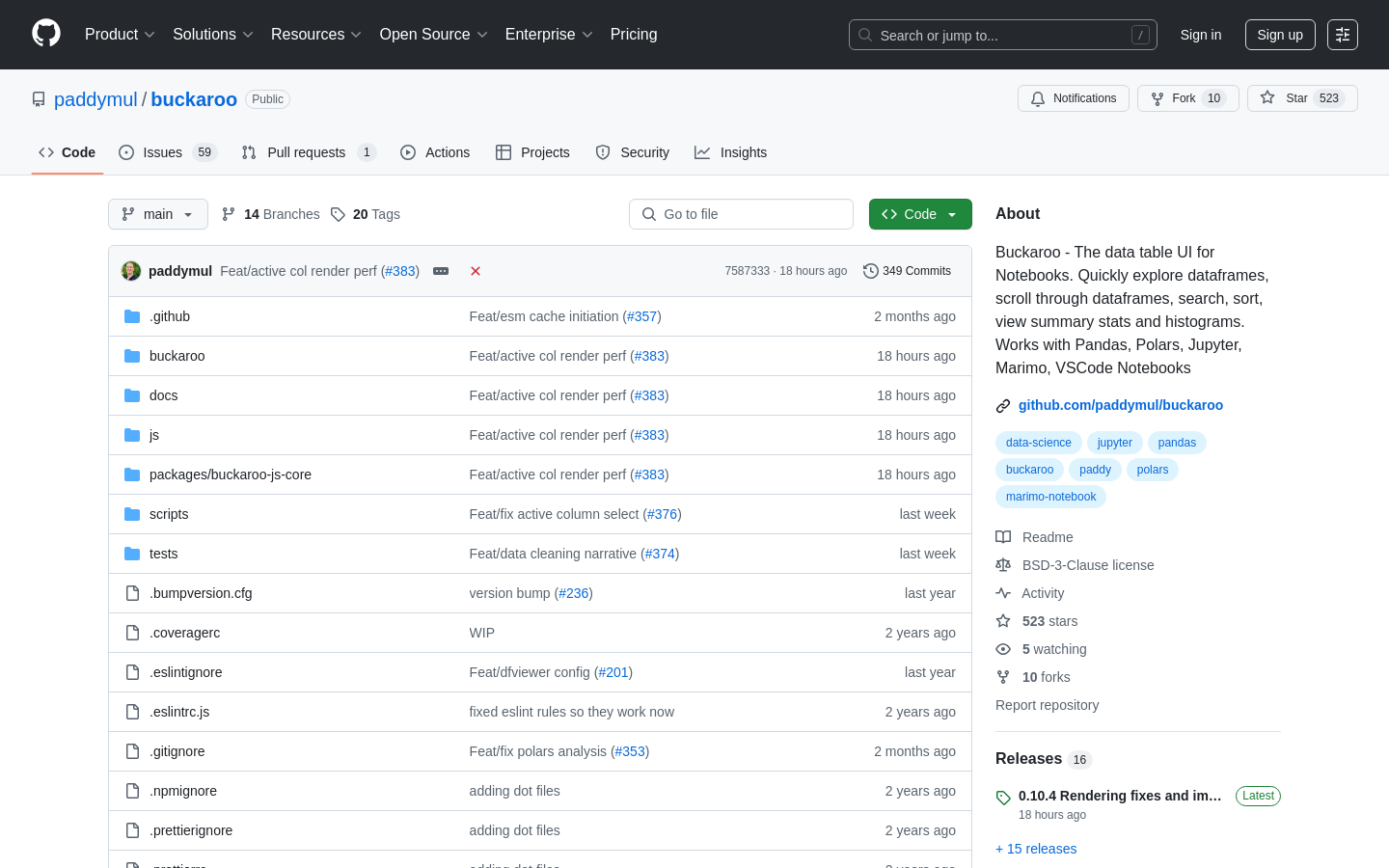This screenshot has width=1389, height=868.
Task: Select the Code tab
Action: pyautogui.click(x=68, y=152)
